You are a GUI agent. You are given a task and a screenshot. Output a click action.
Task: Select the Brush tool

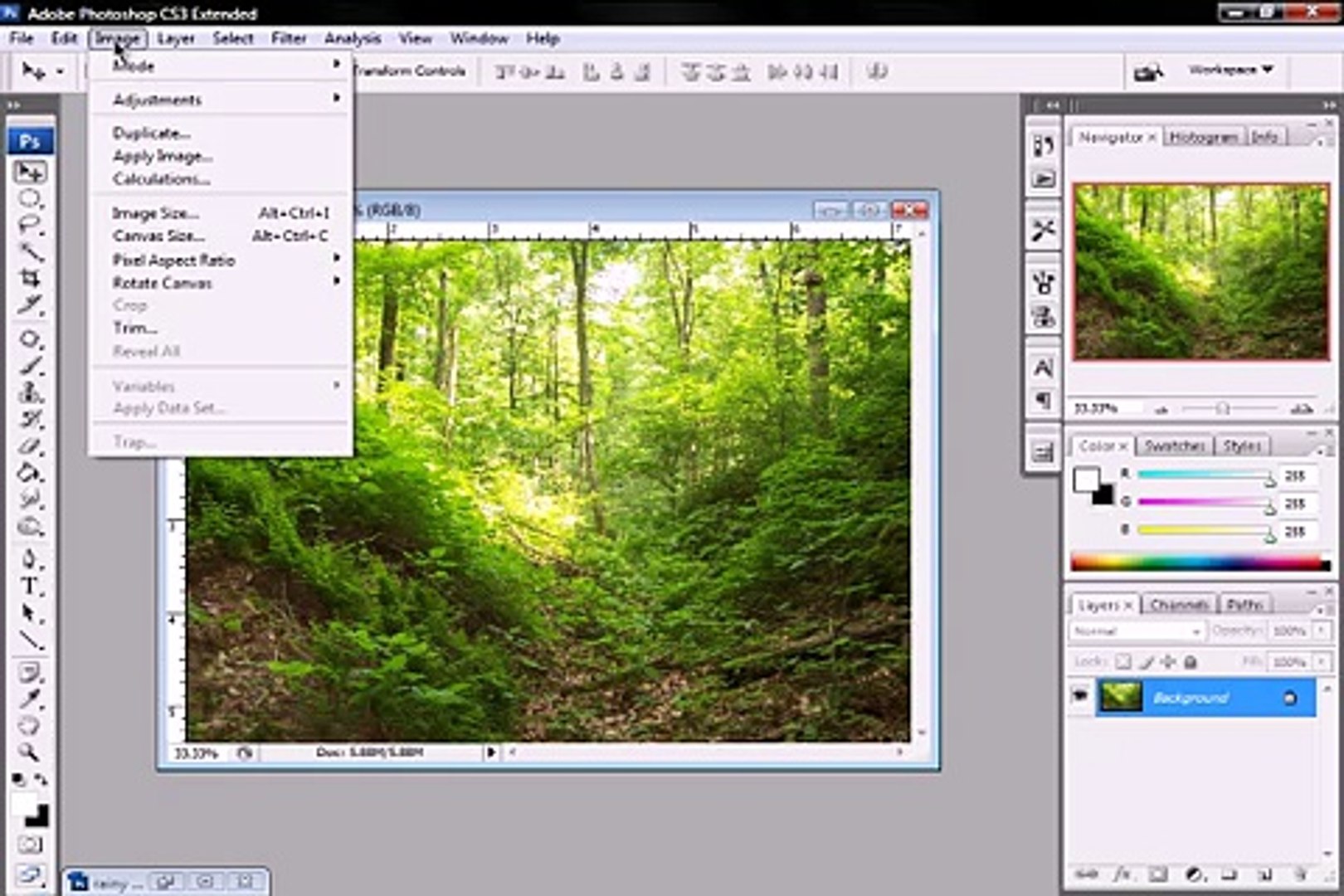coord(30,366)
